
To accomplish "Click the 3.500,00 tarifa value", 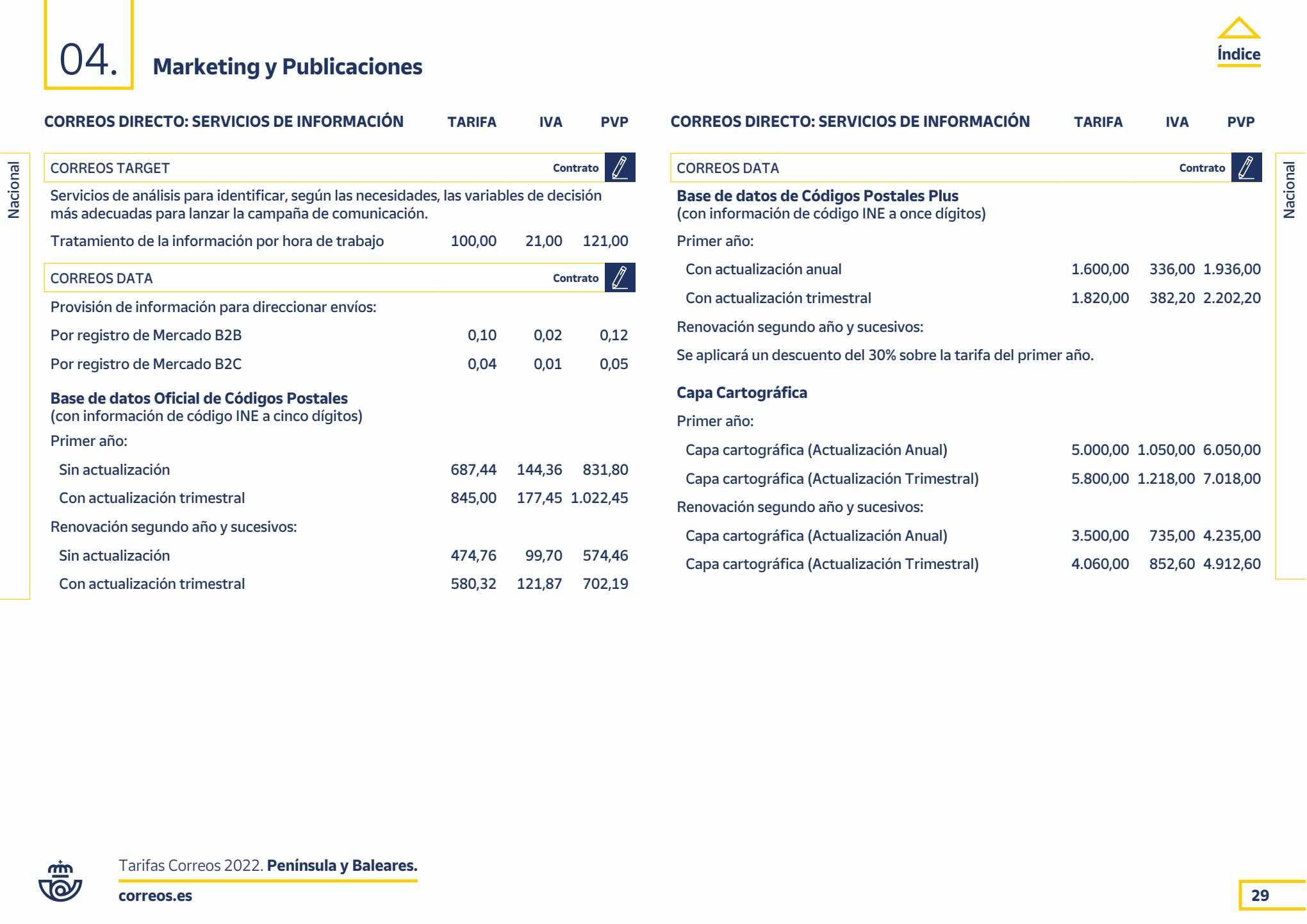I will pyautogui.click(x=1100, y=536).
